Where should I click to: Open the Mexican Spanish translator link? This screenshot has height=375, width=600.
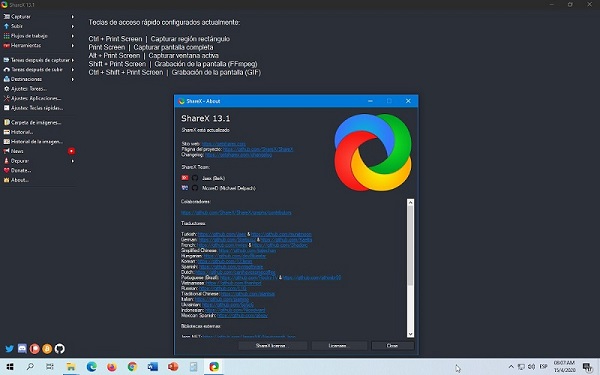[x=242, y=315]
